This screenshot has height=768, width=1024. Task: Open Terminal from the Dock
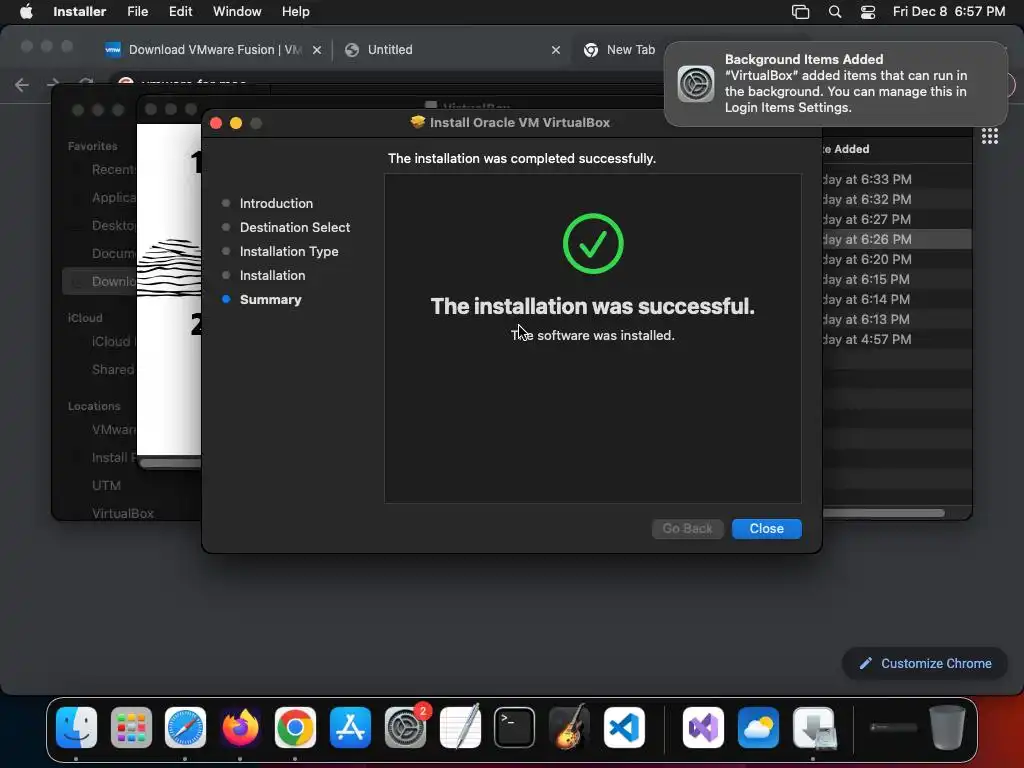click(515, 727)
